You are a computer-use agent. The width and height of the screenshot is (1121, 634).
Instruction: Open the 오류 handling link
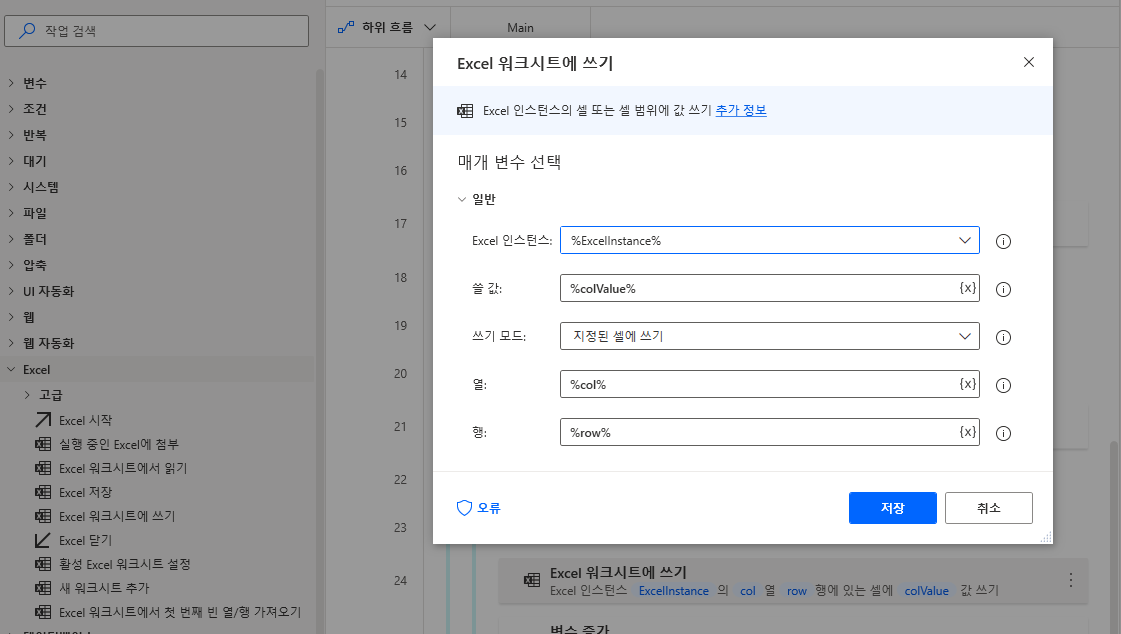[489, 508]
